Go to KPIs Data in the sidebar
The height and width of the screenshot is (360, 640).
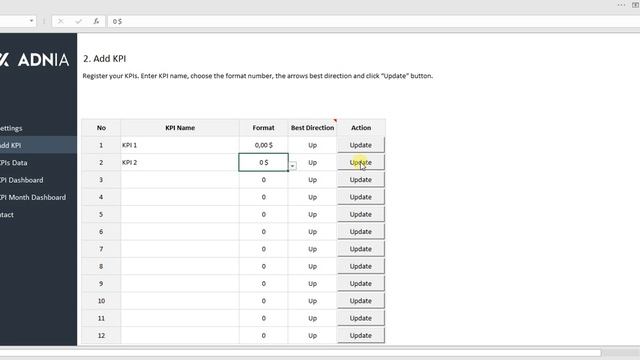(13, 163)
